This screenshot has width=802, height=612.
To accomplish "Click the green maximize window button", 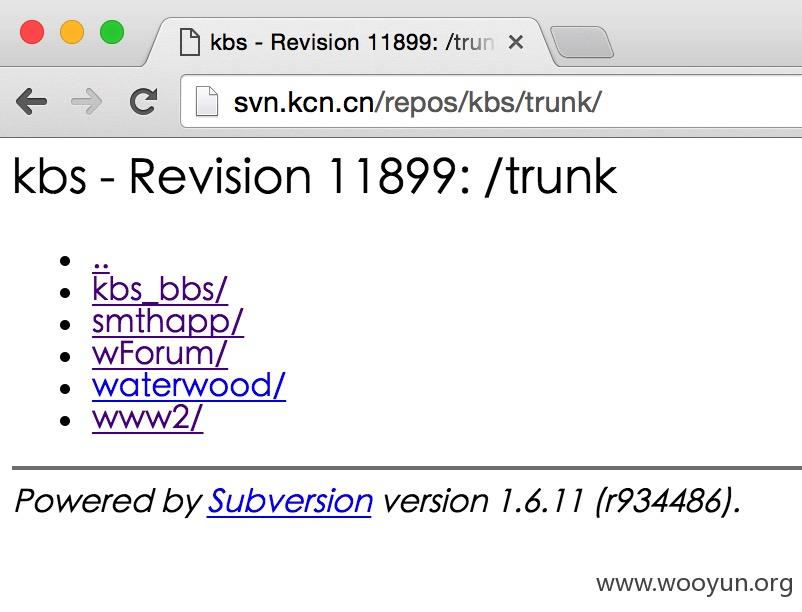I will pos(112,32).
